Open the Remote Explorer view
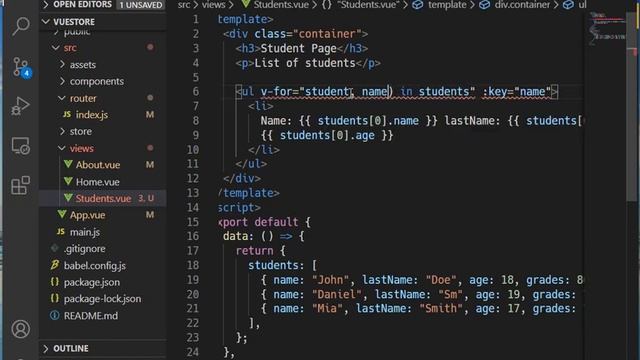640x360 pixels. tap(20, 146)
